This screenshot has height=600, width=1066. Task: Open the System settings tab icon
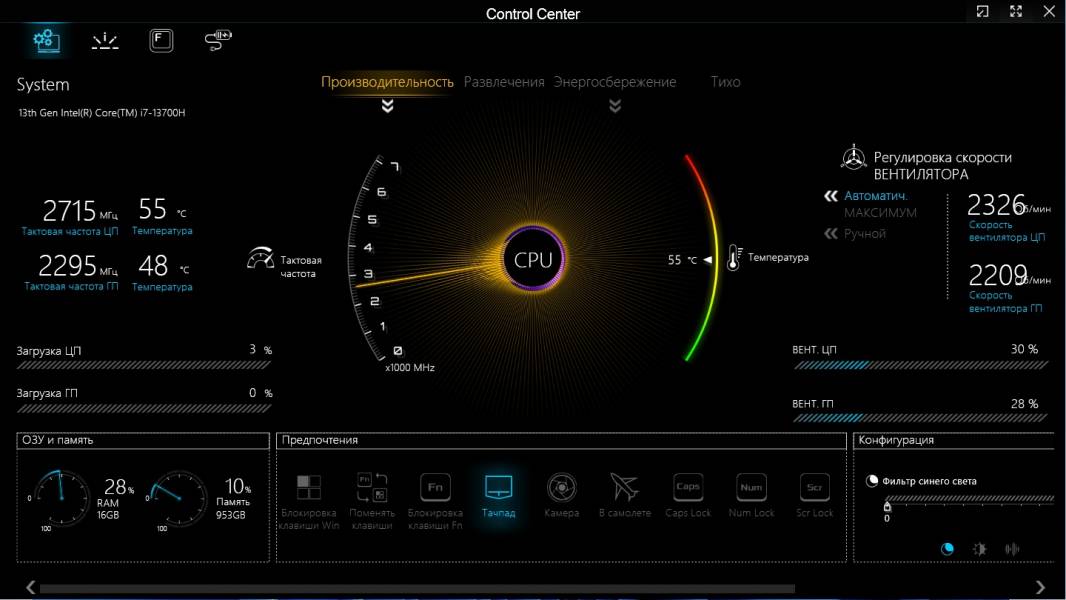(x=46, y=40)
